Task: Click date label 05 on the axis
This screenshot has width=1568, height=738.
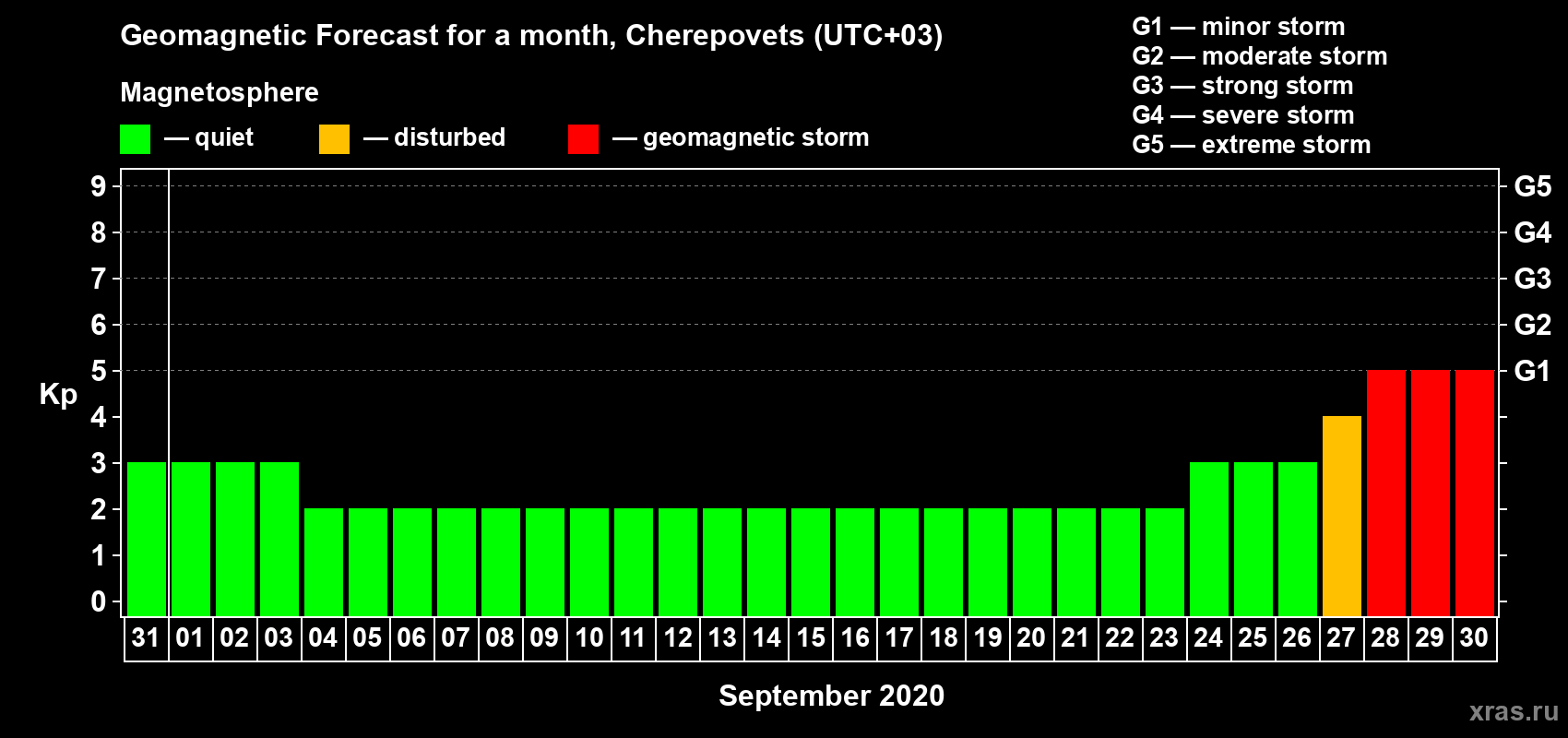Action: point(367,637)
